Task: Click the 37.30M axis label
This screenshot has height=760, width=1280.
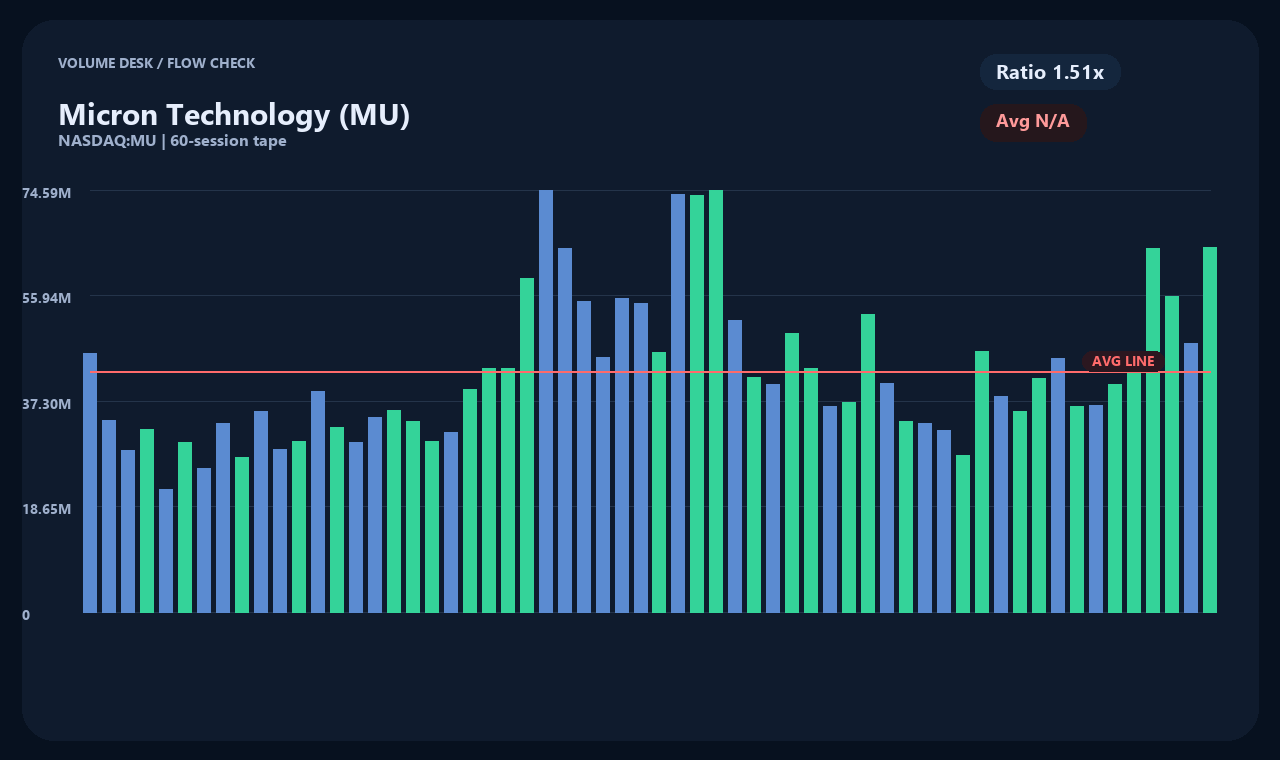Action: point(47,403)
